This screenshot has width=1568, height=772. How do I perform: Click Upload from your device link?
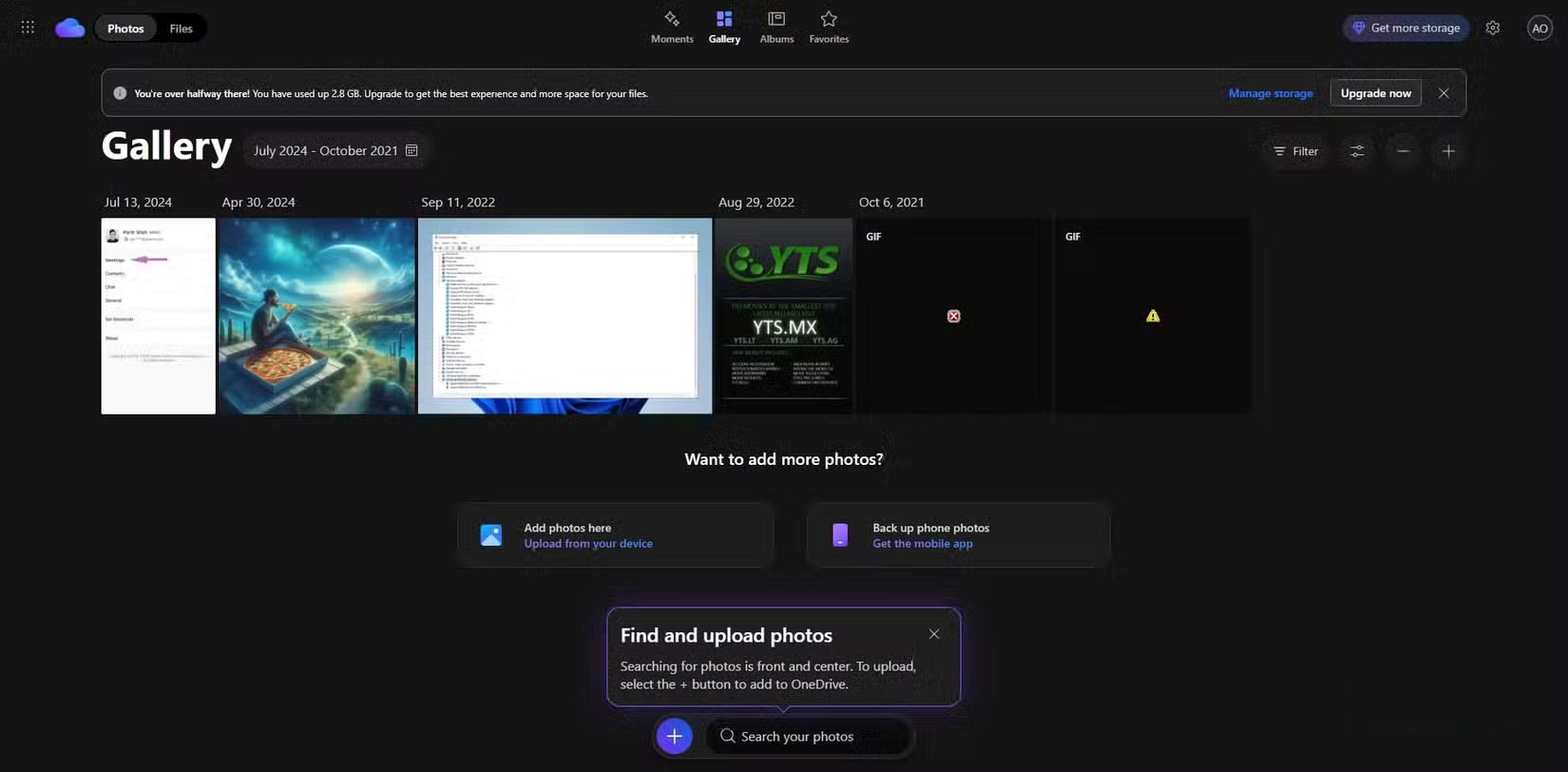[x=588, y=544]
